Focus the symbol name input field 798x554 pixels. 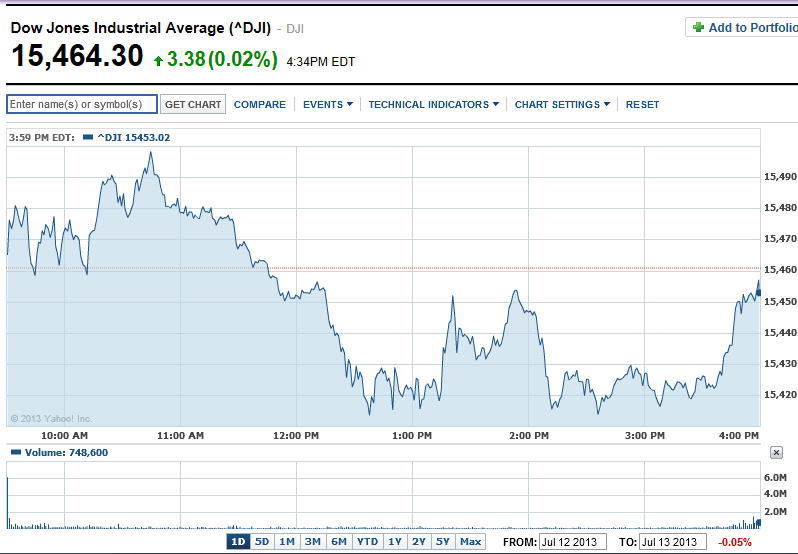tap(82, 104)
